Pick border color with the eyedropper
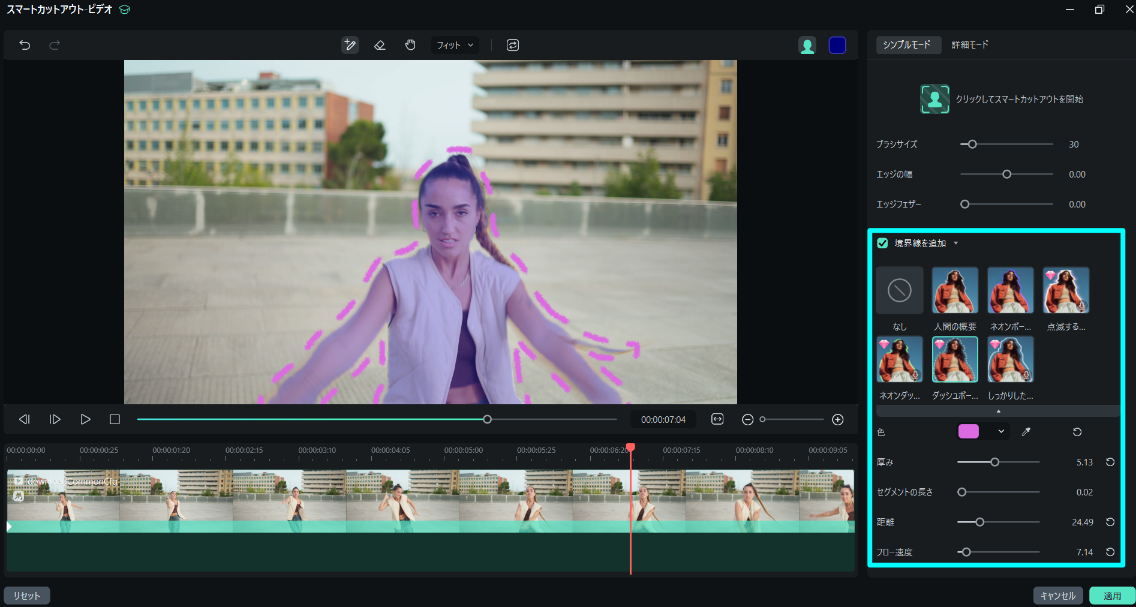1136x607 pixels. 1025,431
